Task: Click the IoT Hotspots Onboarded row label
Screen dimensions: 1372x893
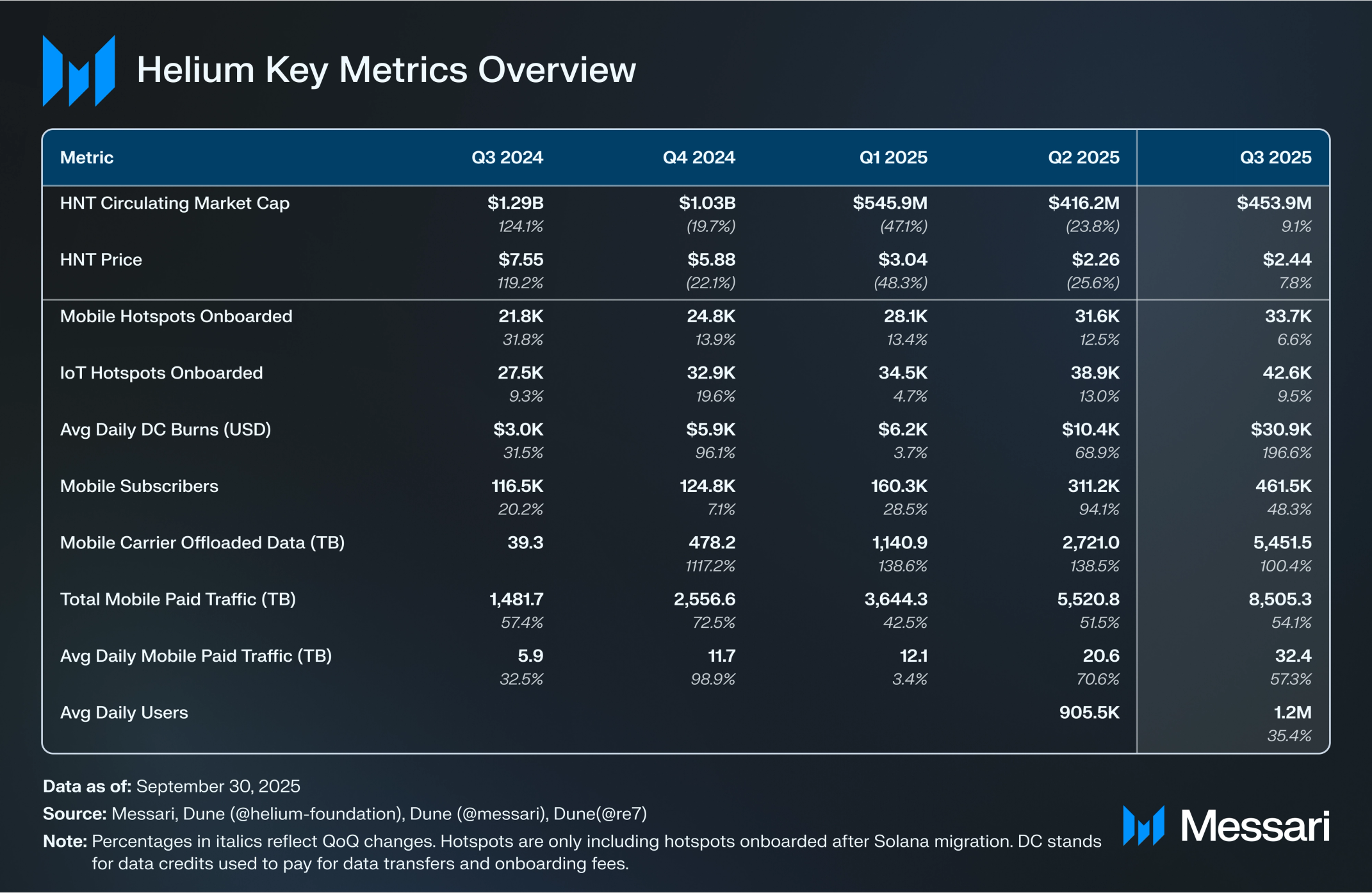Action: pyautogui.click(x=161, y=373)
